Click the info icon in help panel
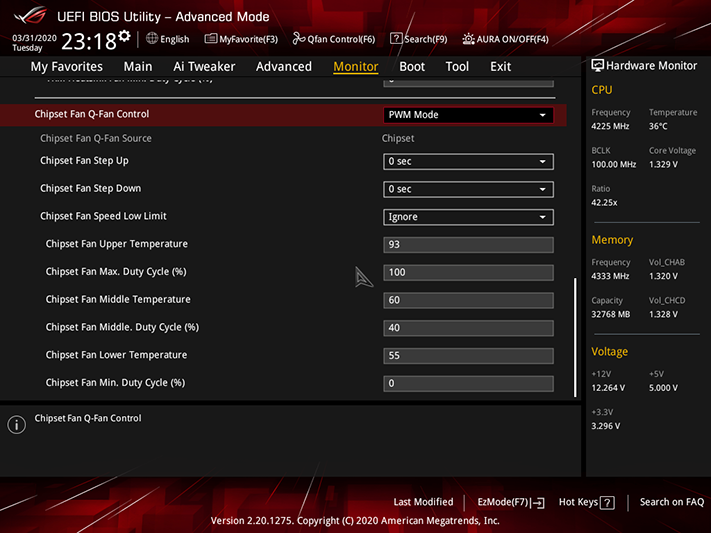The height and width of the screenshot is (533, 711). coord(16,425)
